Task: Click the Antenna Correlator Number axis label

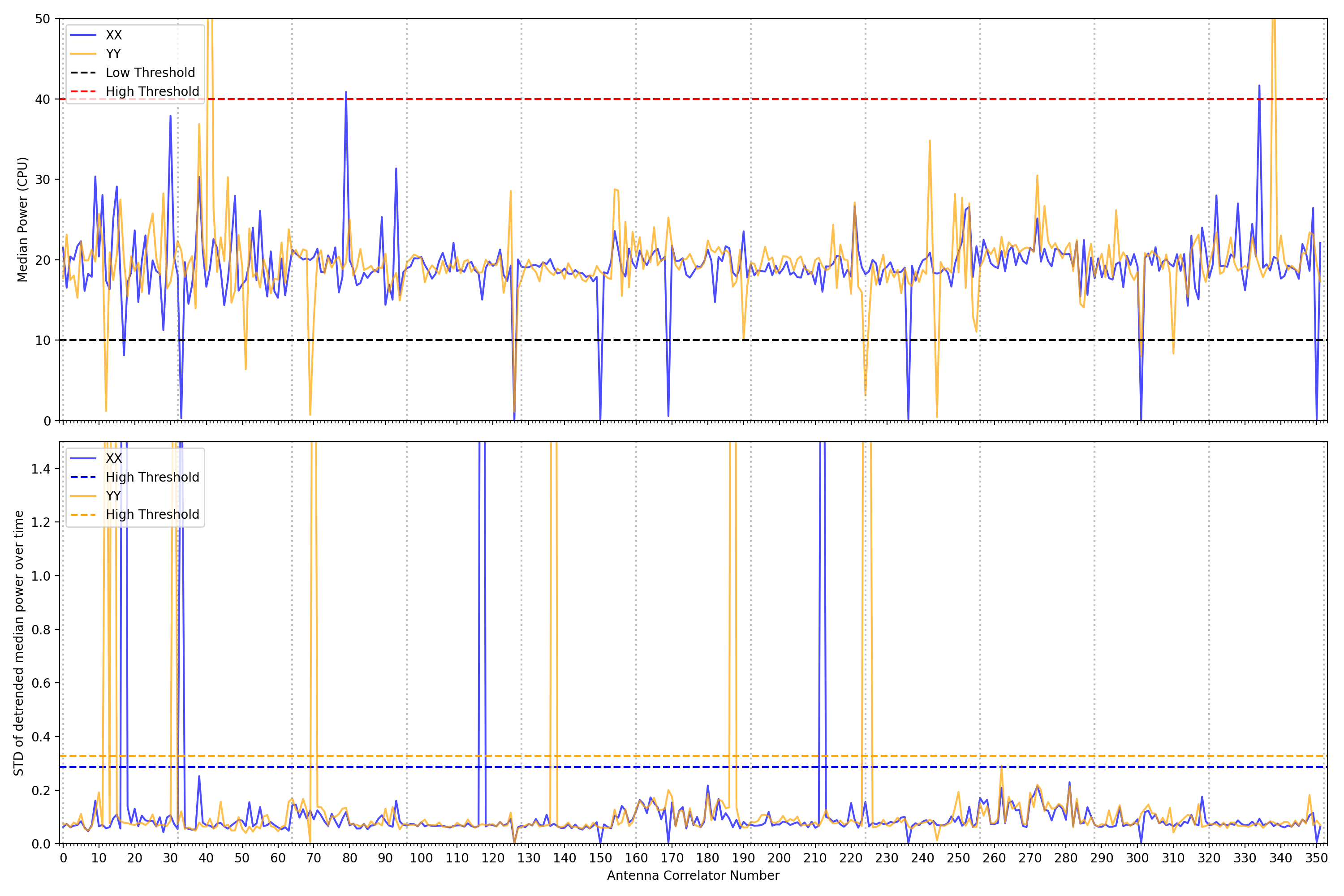Action: tap(693, 875)
